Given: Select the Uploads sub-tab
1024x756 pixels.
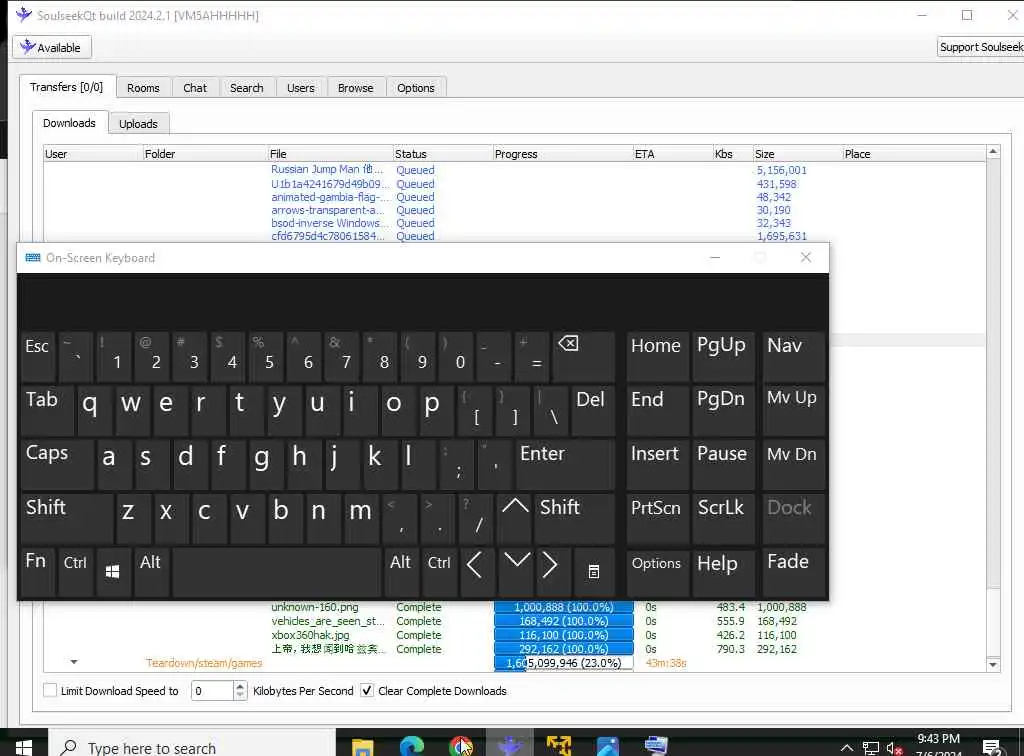Looking at the screenshot, I should 138,123.
